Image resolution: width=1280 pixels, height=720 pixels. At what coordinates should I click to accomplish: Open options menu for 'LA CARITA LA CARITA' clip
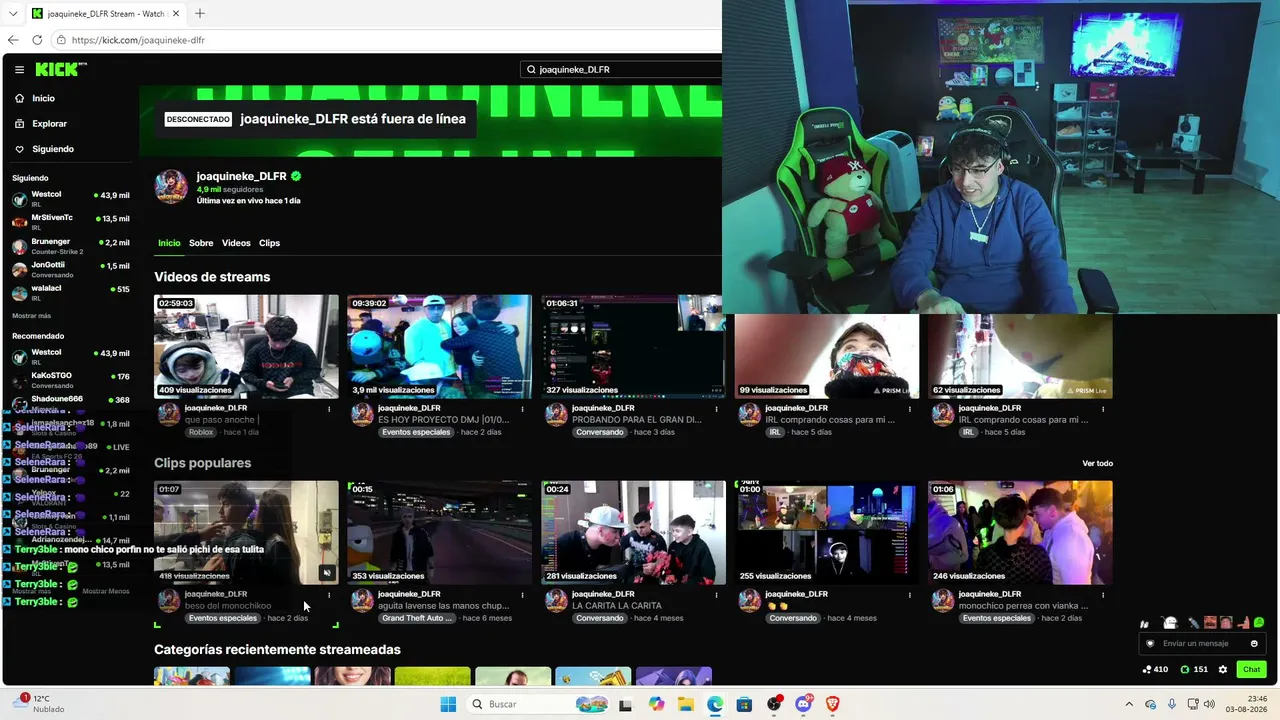(716, 595)
